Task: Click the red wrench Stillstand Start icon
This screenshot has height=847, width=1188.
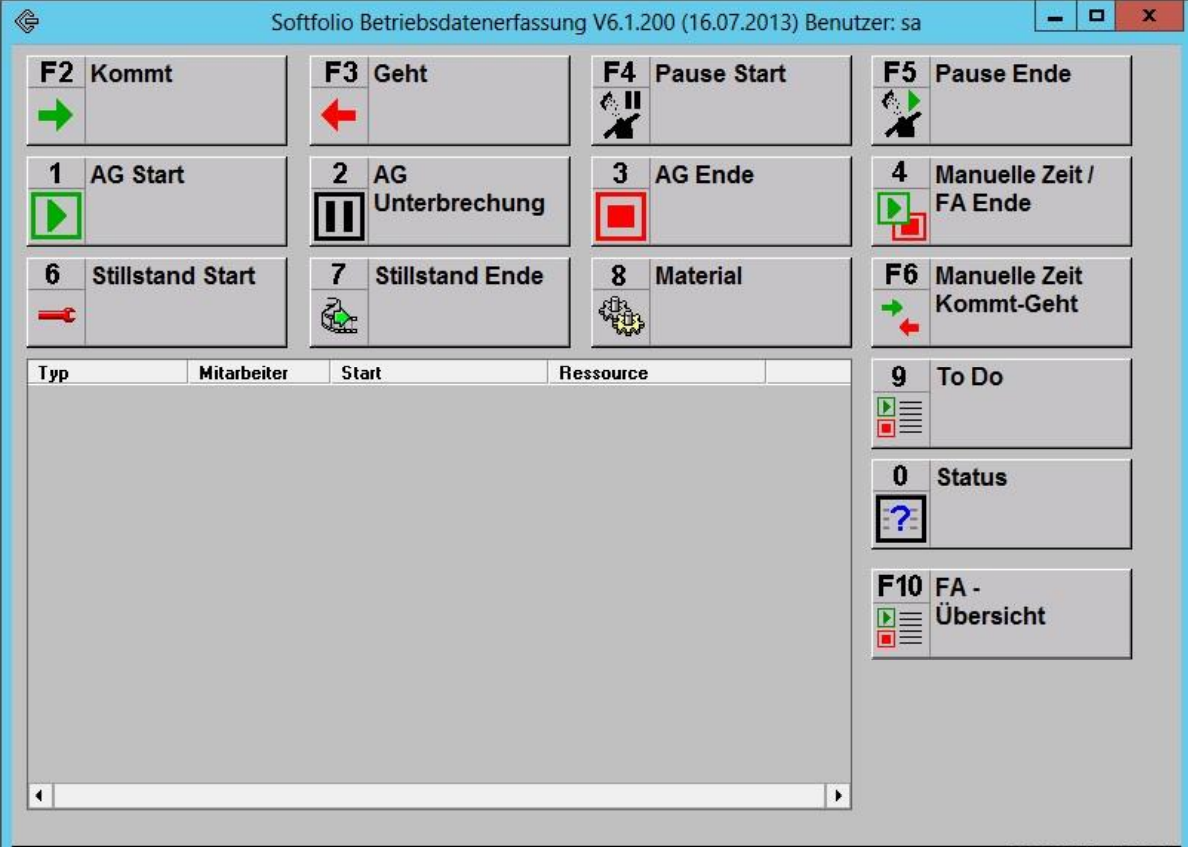Action: 56,316
